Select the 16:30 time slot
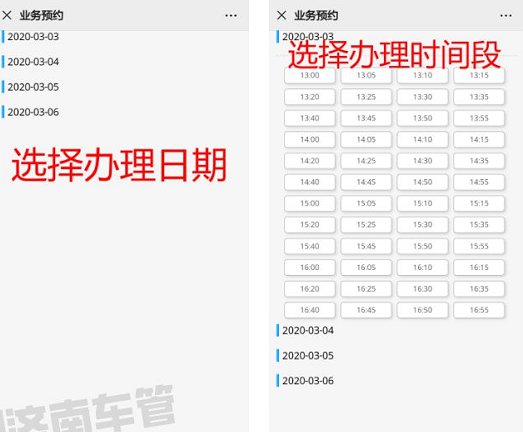The width and height of the screenshot is (523, 432). (x=423, y=289)
